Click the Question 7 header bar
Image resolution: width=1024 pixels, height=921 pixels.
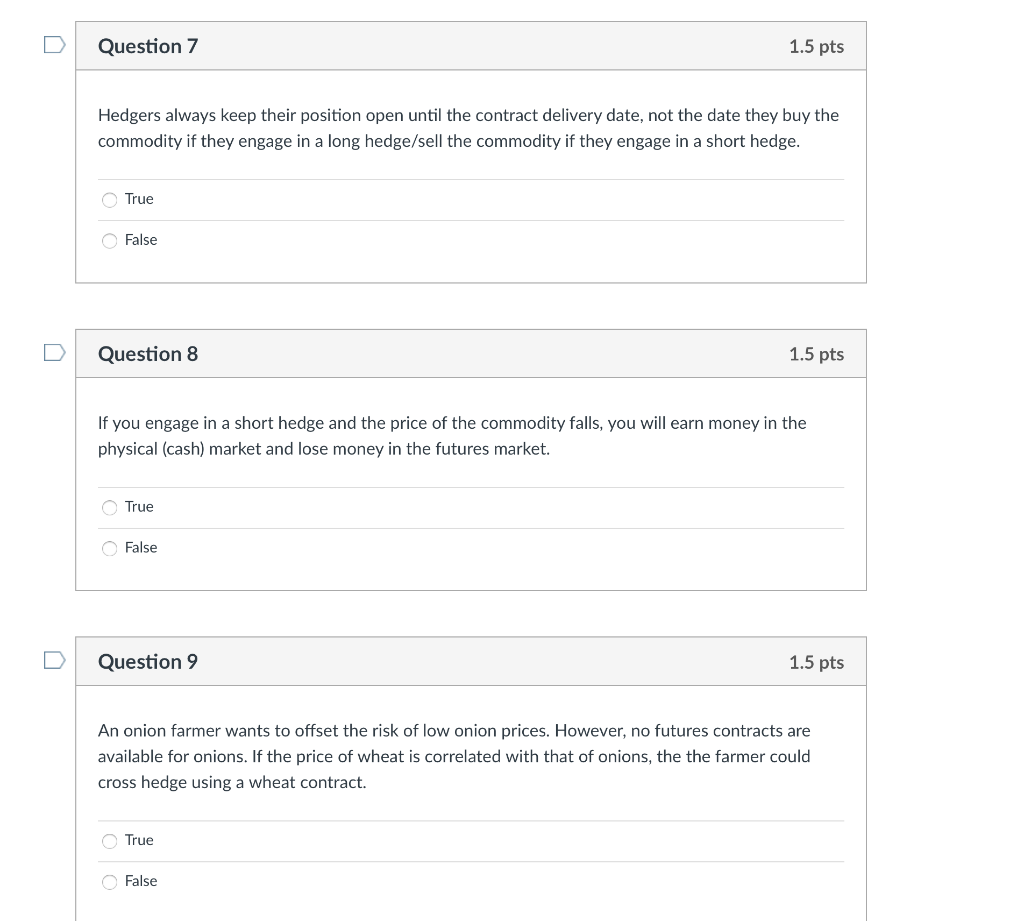tap(471, 45)
